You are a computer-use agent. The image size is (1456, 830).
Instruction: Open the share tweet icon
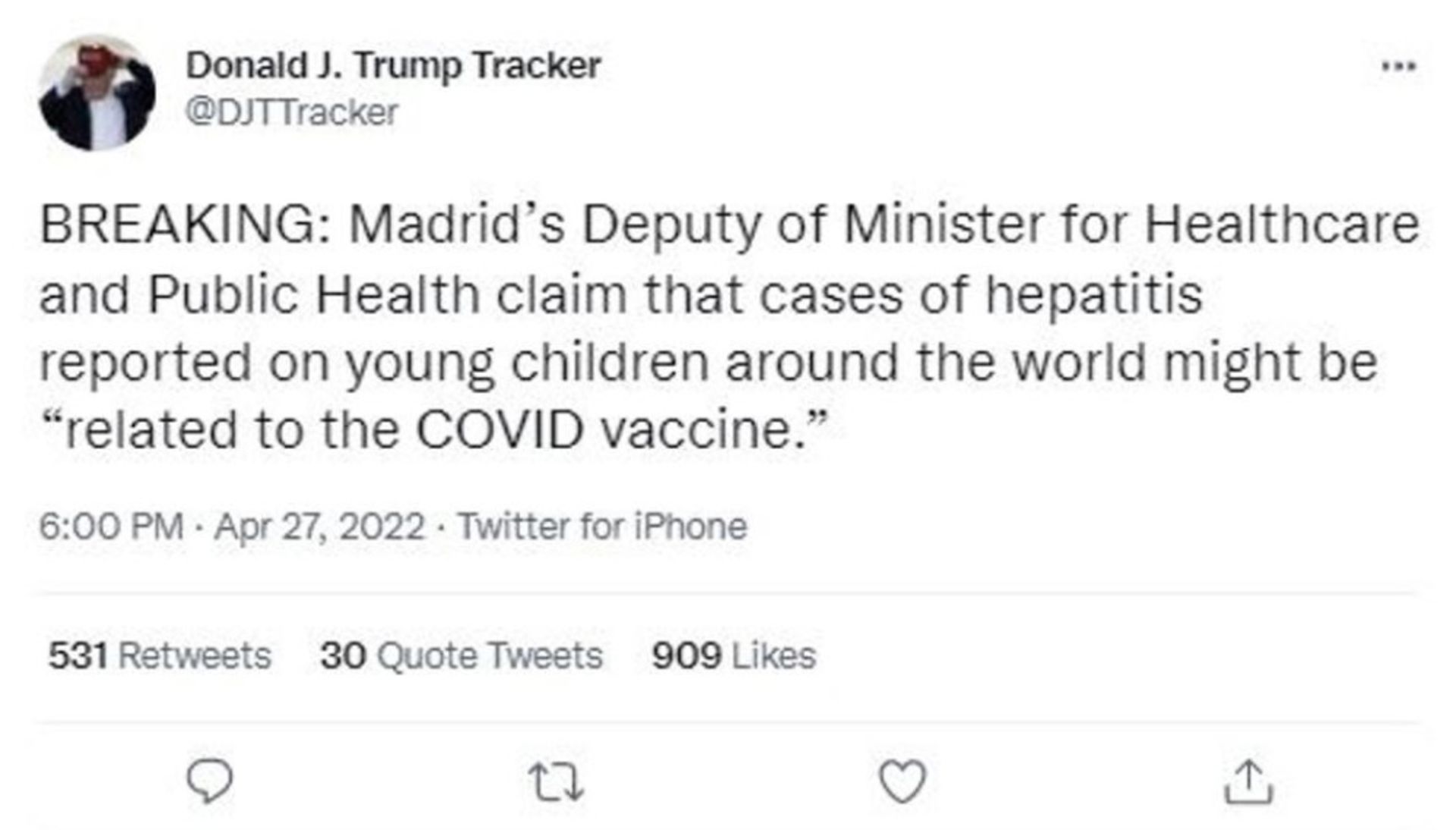[1248, 781]
